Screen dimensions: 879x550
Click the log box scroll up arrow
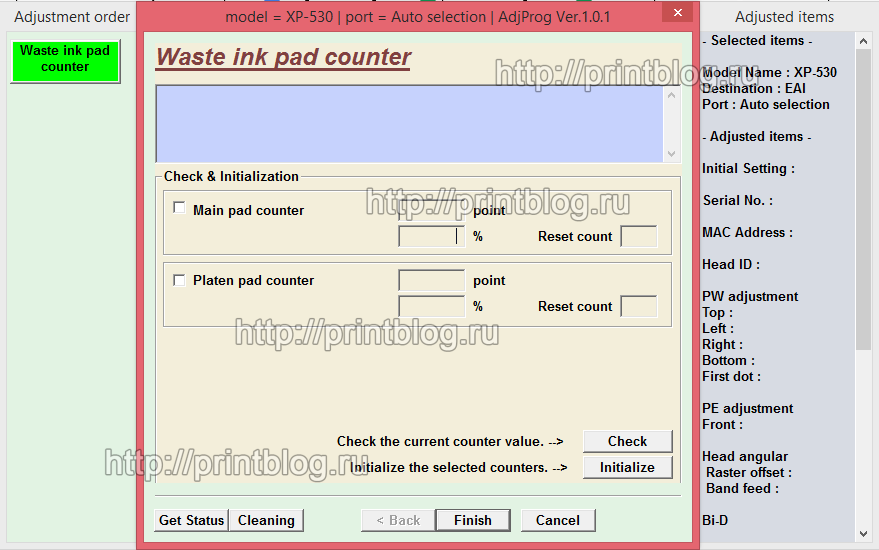[x=672, y=95]
